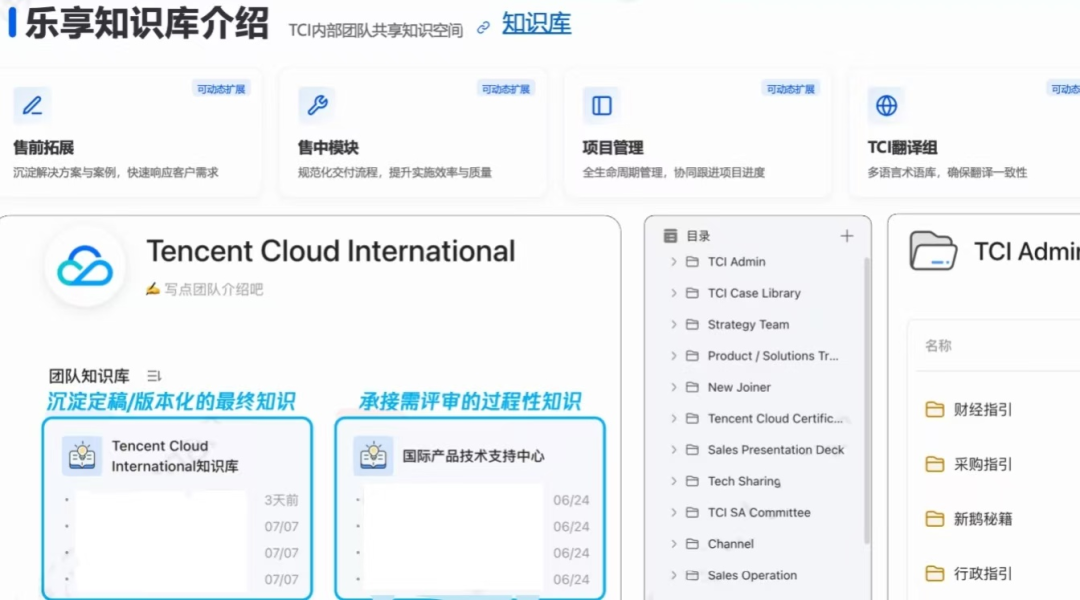Click the directory panel vertical scrollbar

coord(866,401)
